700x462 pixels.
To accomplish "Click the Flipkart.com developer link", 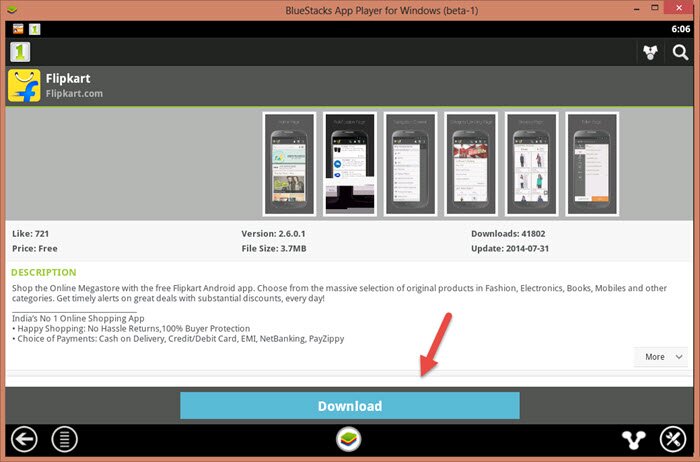I will [x=74, y=94].
